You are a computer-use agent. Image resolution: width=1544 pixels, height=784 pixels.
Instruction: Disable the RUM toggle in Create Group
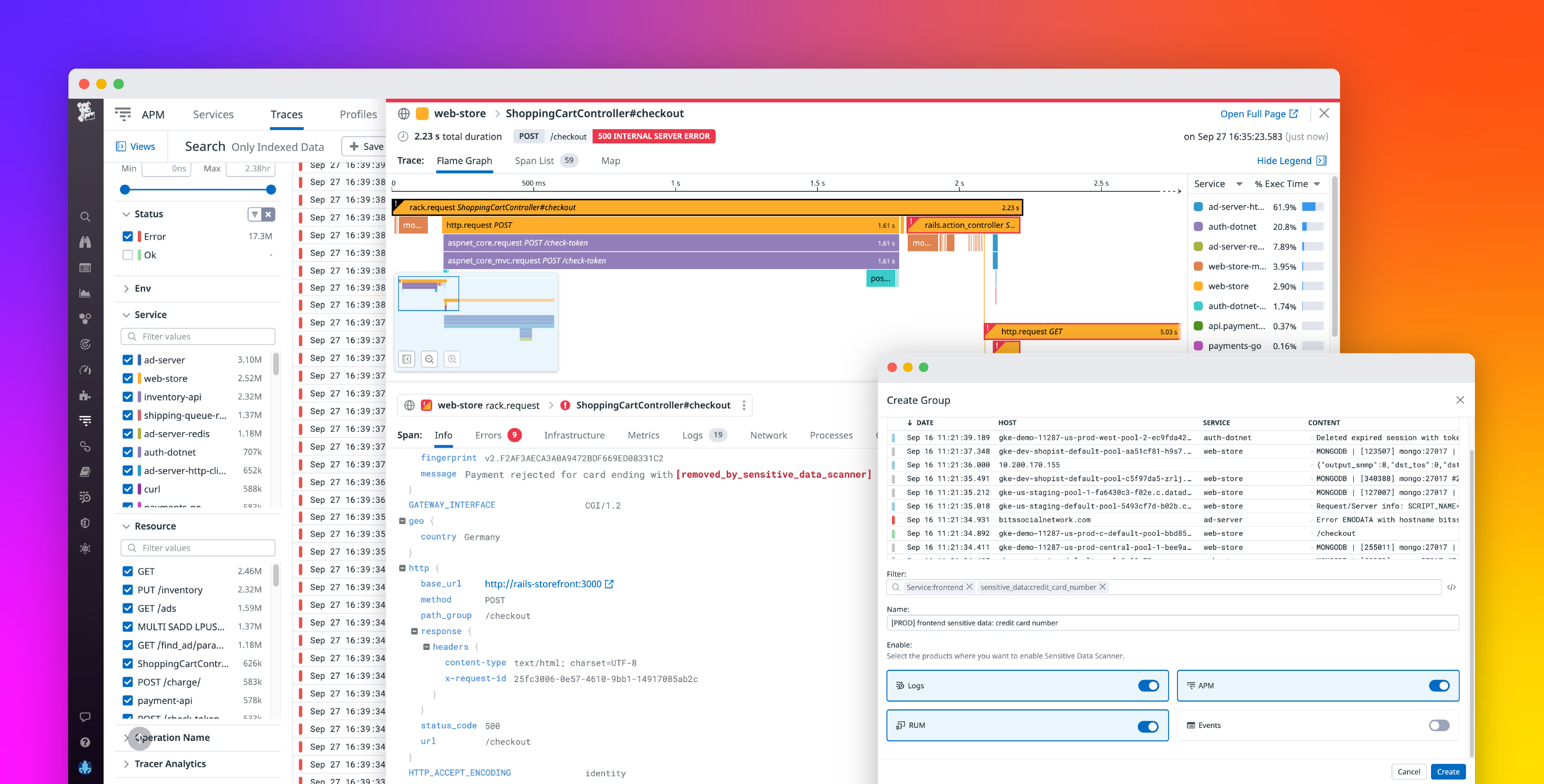click(1148, 726)
